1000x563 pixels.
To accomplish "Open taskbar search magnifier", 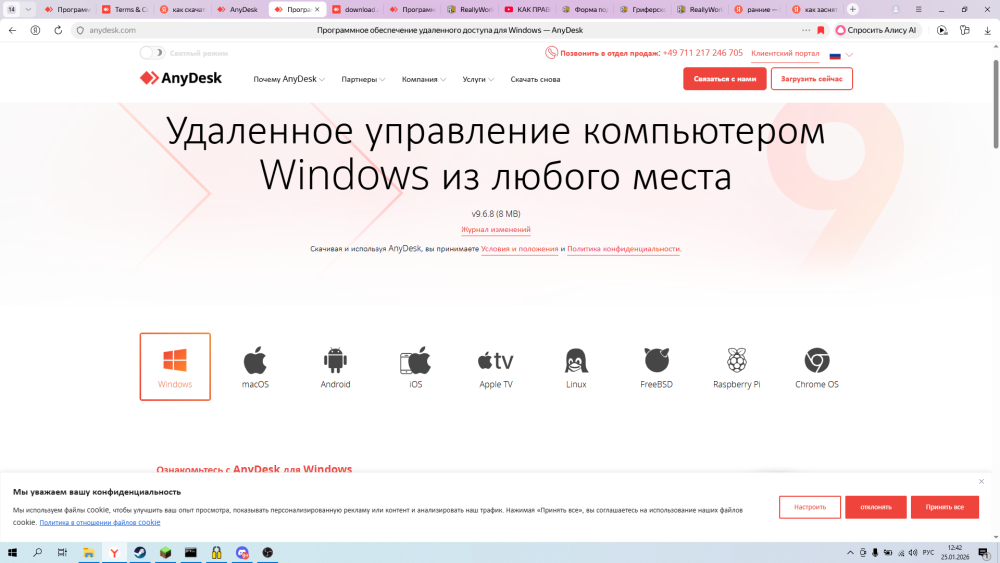I will (38, 553).
